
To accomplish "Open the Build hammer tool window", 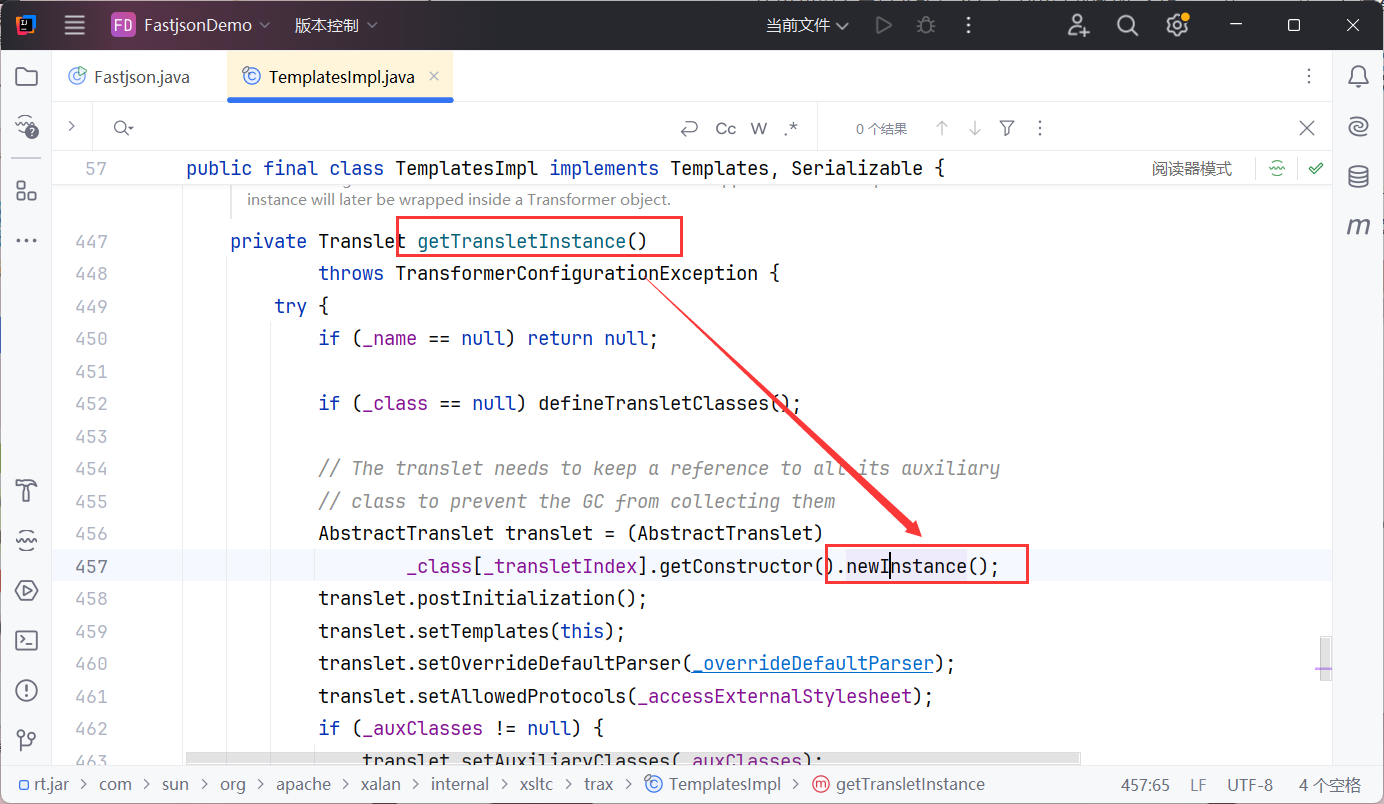I will (27, 491).
